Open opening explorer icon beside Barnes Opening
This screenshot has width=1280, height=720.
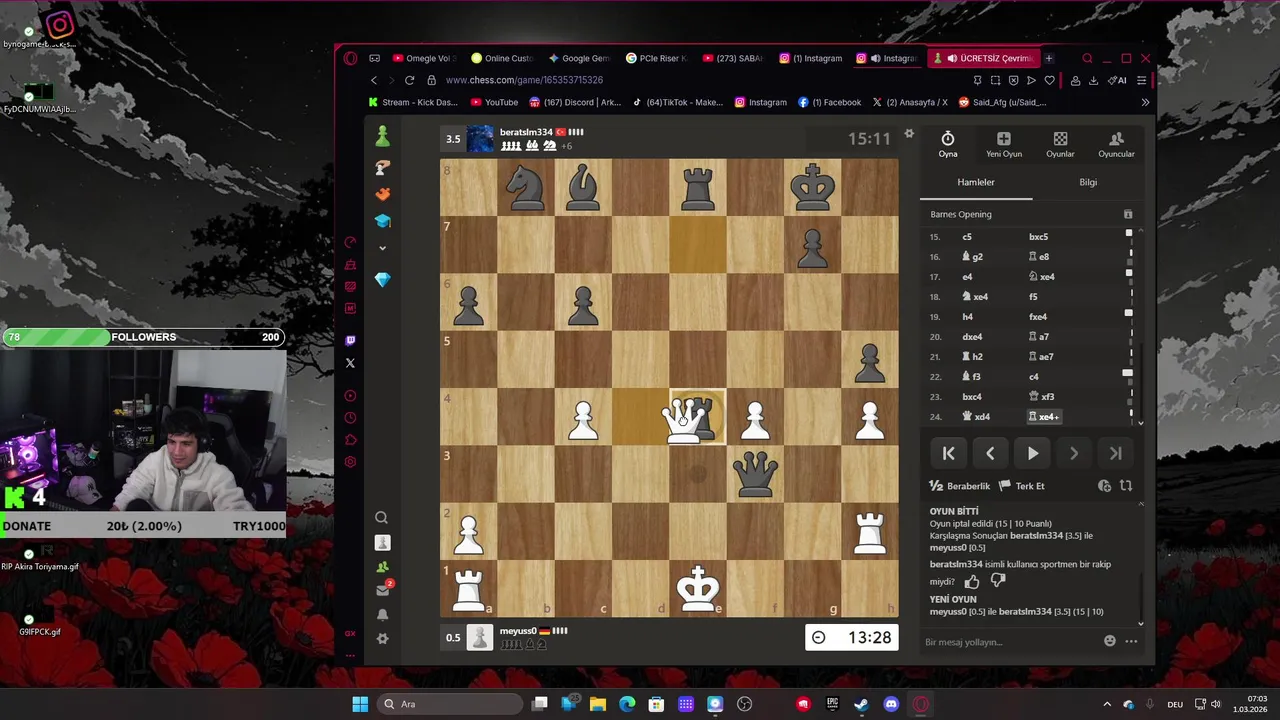(x=1128, y=214)
